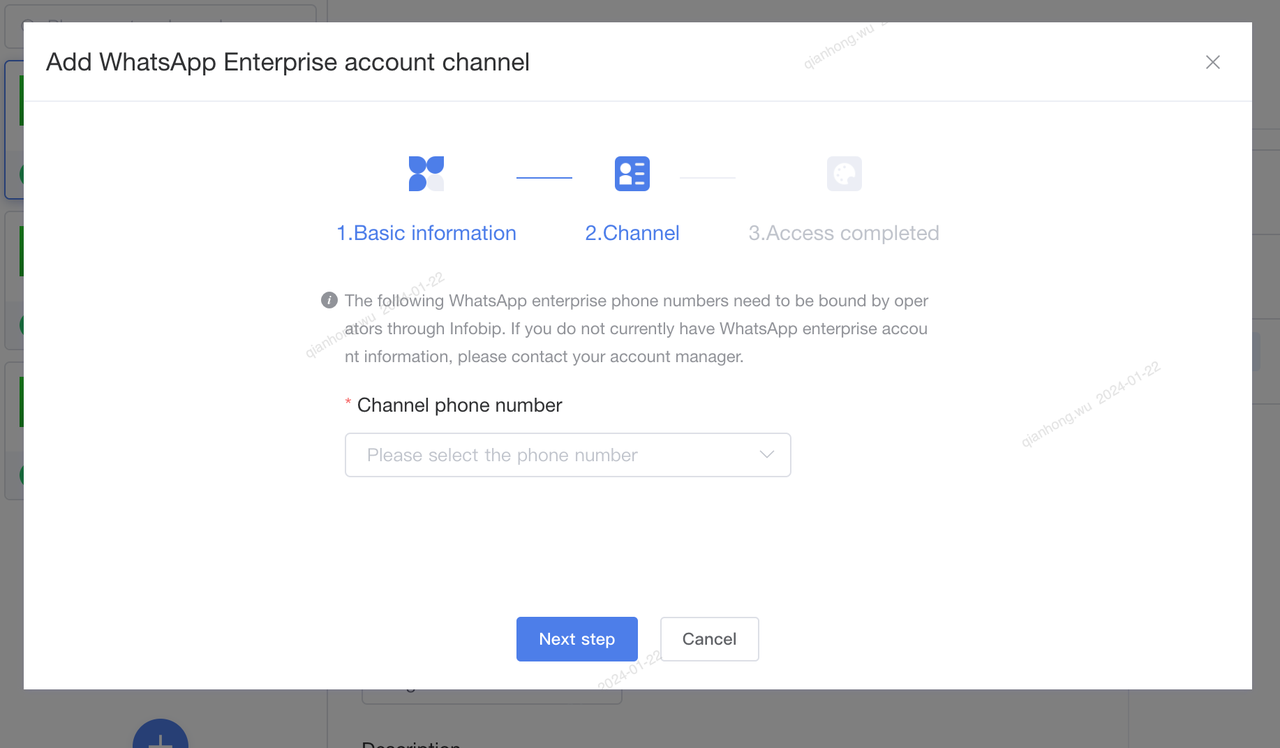Click the Access completed step icon
1280x748 pixels.
[x=844, y=174]
